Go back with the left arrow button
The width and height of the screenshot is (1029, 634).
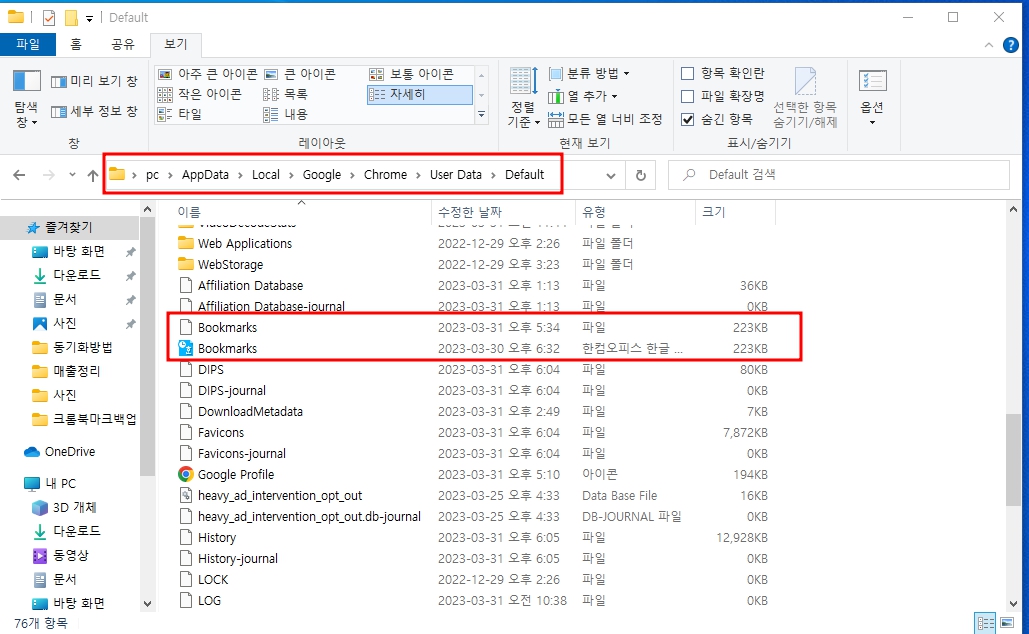click(19, 175)
